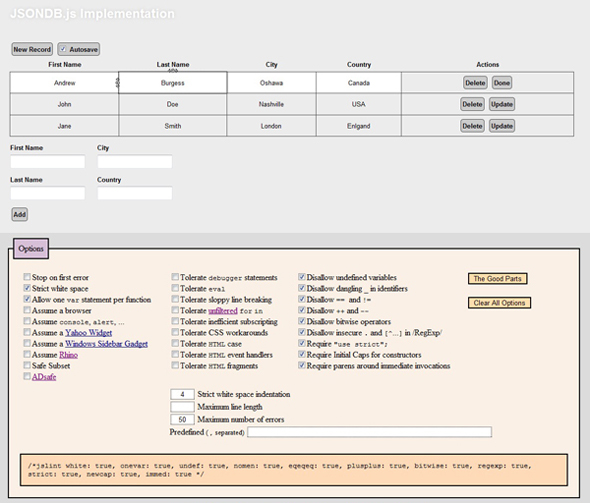Enable Stop on first error
This screenshot has width=590, height=503.
coord(27,277)
